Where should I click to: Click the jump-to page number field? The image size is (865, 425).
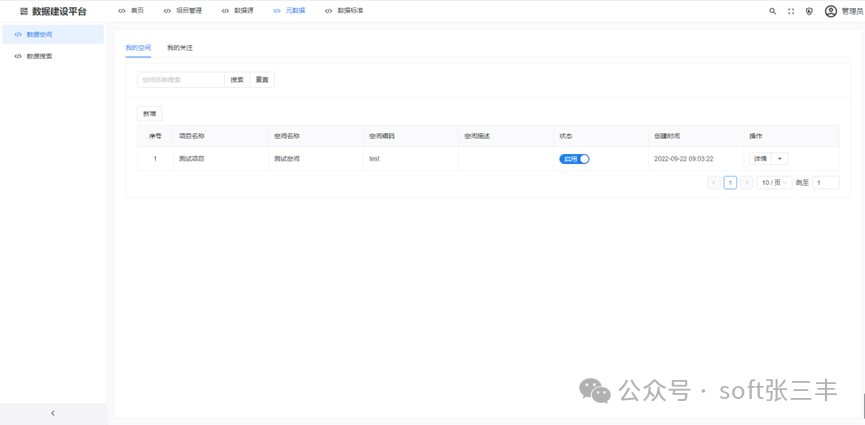click(x=826, y=183)
